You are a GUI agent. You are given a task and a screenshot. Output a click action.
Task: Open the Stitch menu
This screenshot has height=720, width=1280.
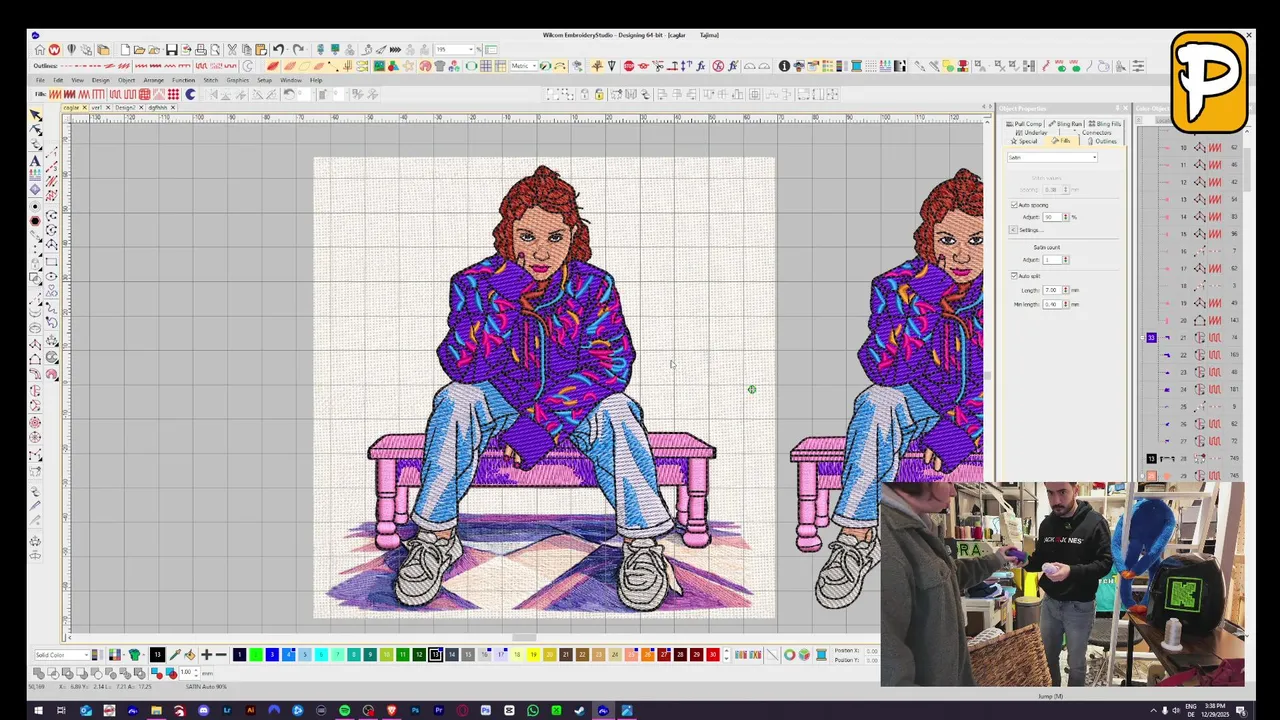tap(210, 80)
